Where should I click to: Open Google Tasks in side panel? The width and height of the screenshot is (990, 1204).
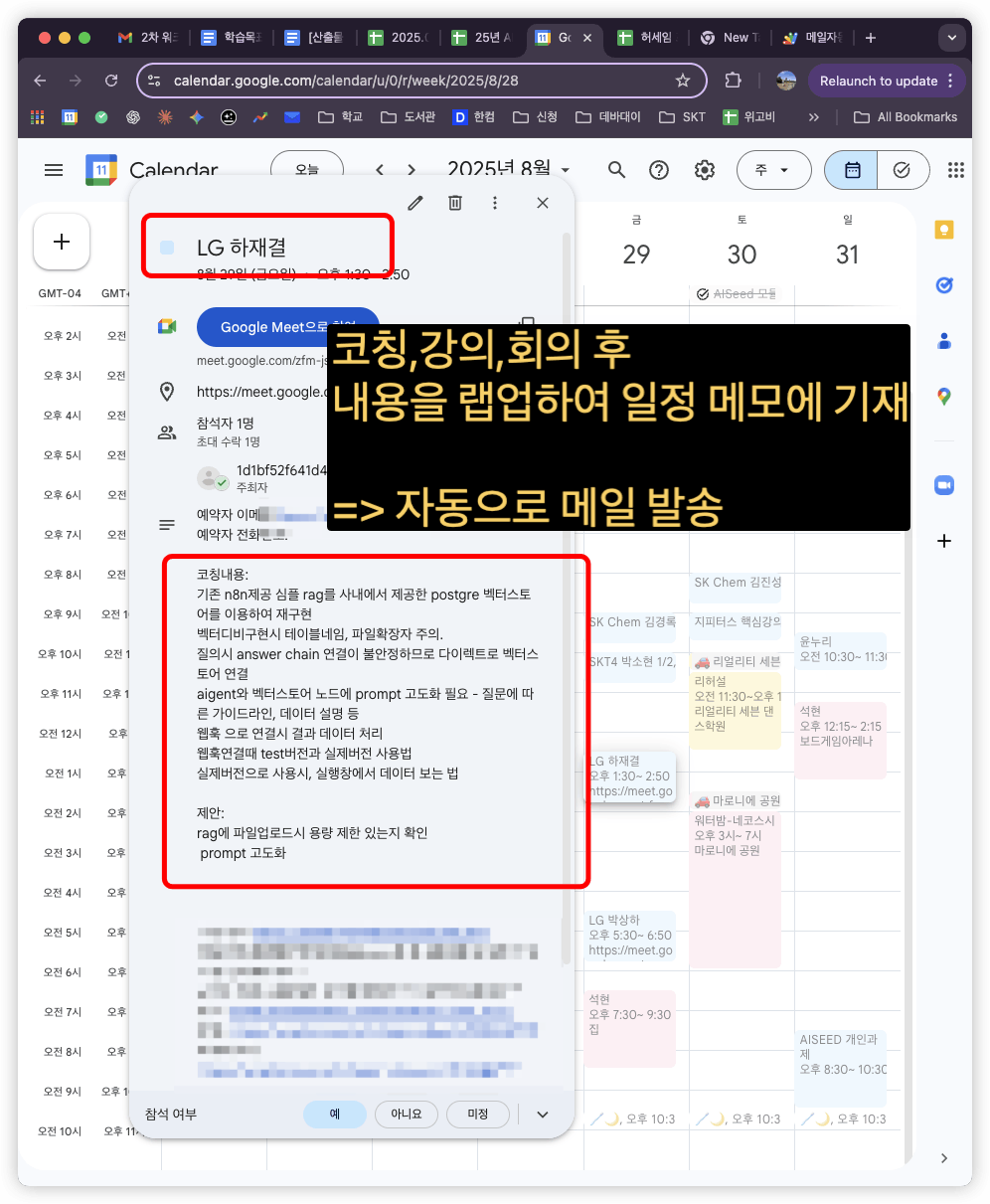pyautogui.click(x=944, y=285)
